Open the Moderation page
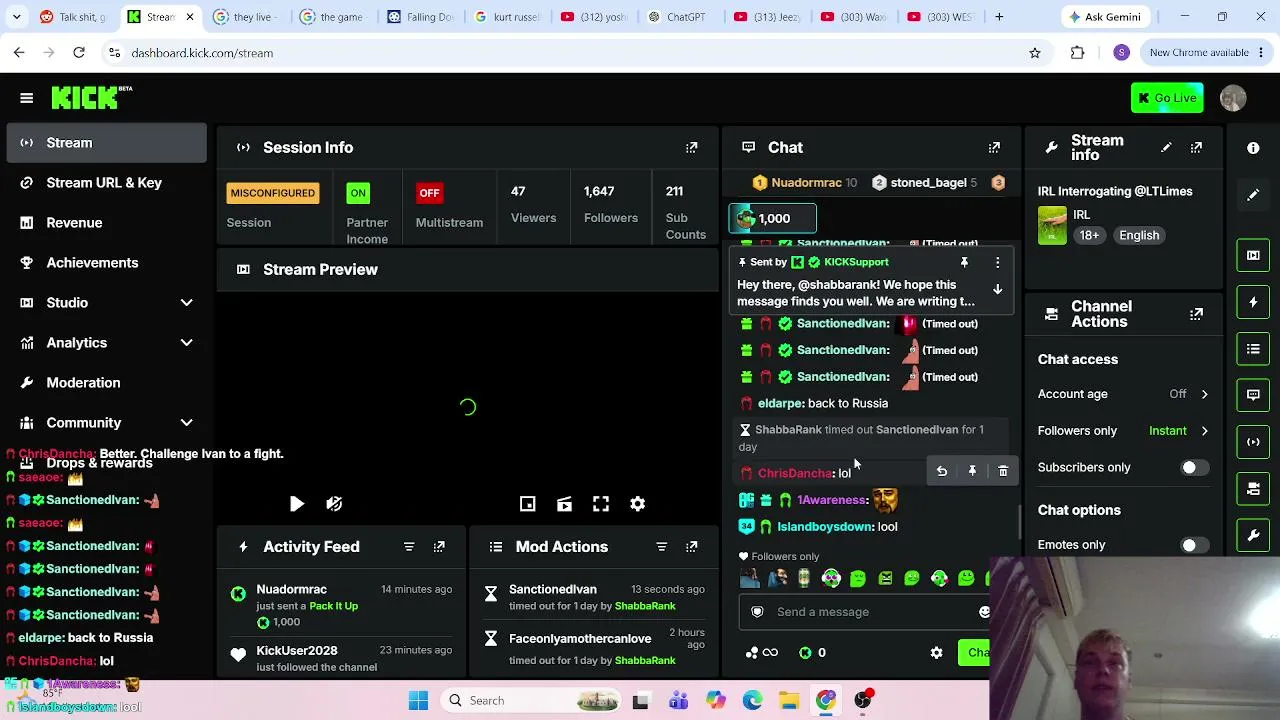The height and width of the screenshot is (720, 1280). (x=106, y=383)
